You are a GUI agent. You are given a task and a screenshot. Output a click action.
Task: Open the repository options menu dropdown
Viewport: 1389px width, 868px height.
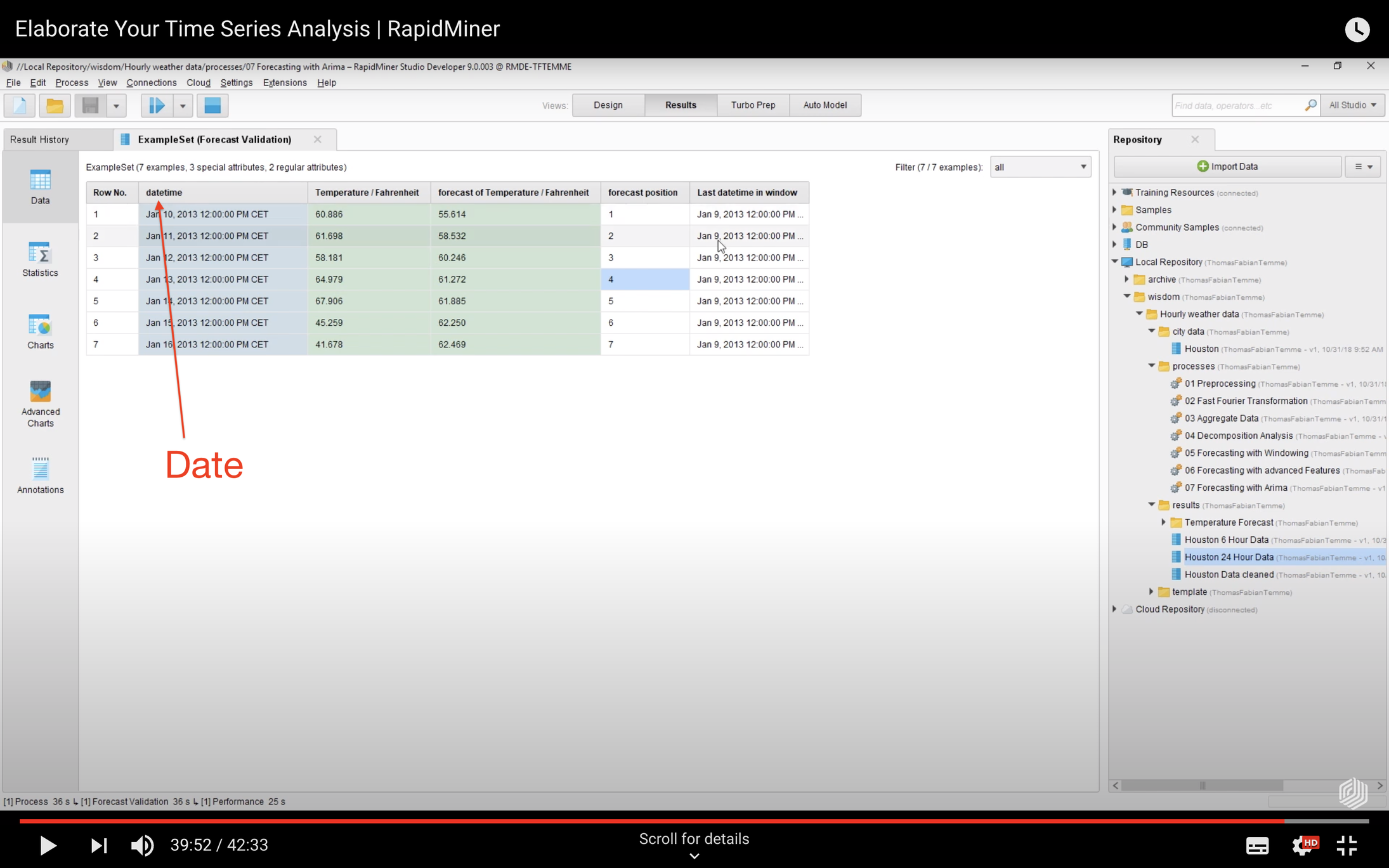point(1363,167)
